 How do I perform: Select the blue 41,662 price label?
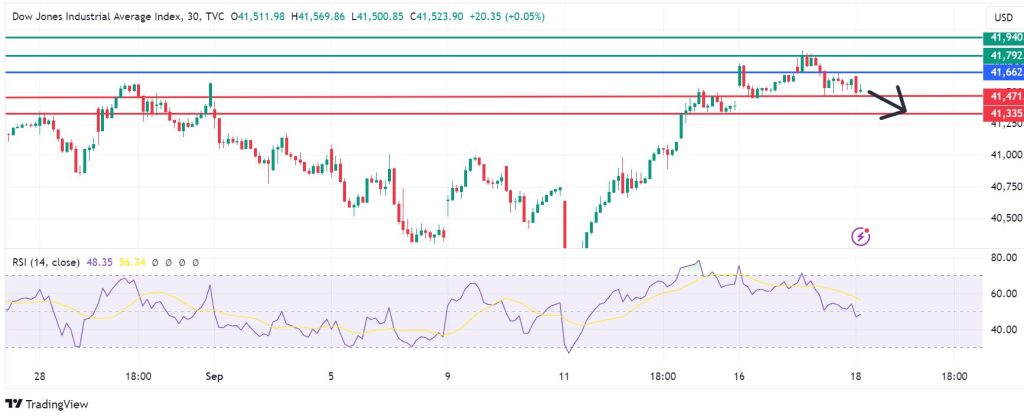tap(1004, 72)
